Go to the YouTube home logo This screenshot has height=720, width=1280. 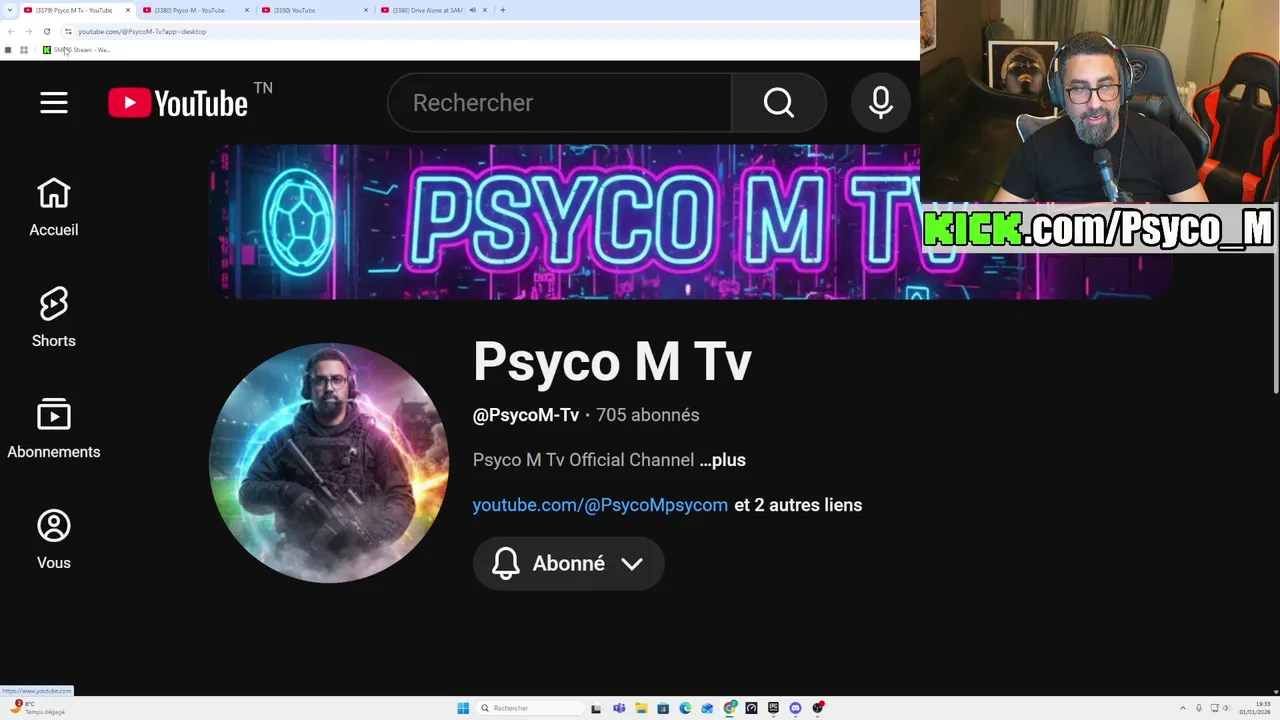tap(178, 103)
